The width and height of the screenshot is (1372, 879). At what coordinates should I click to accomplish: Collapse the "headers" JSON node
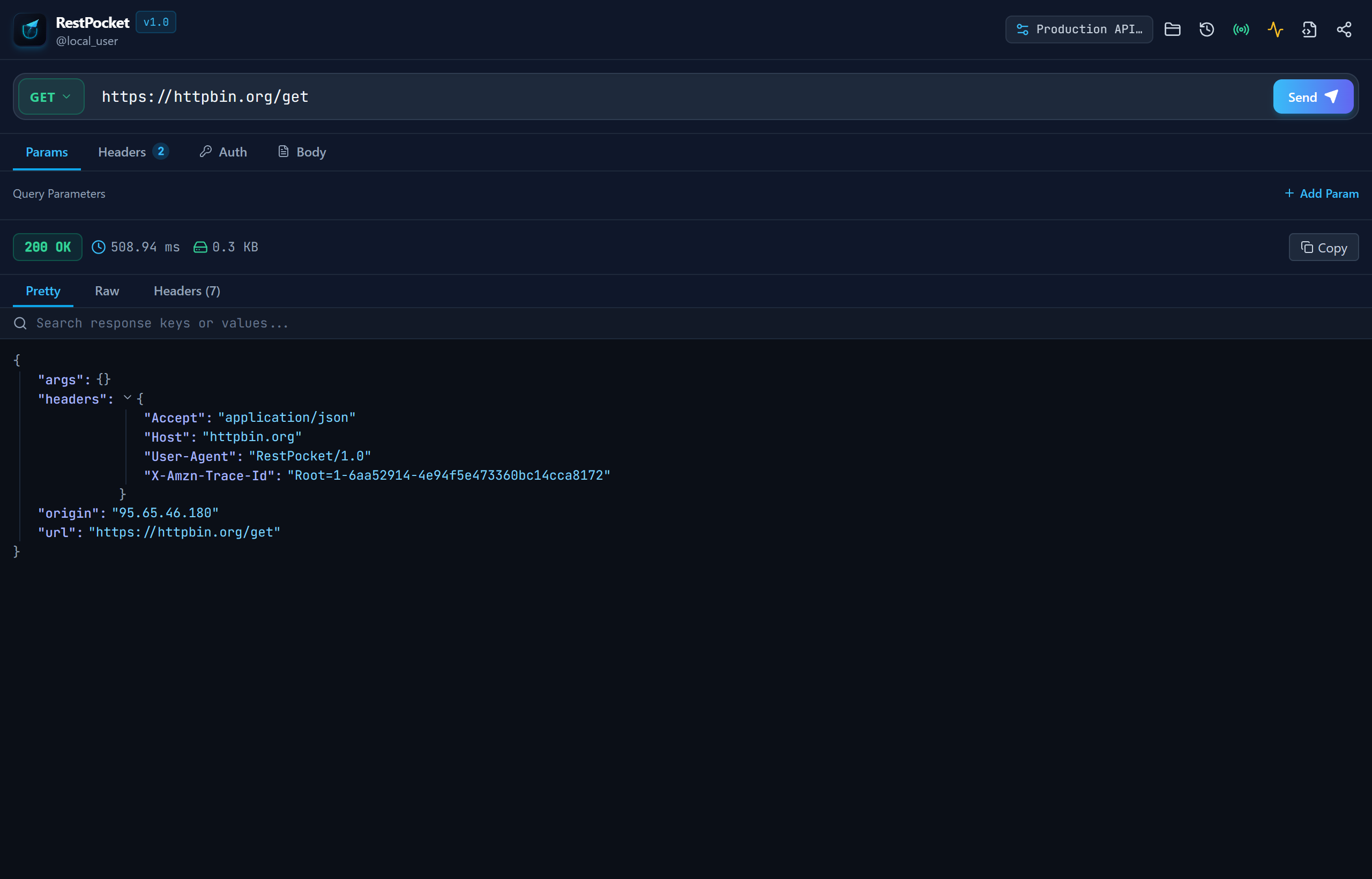tap(127, 398)
